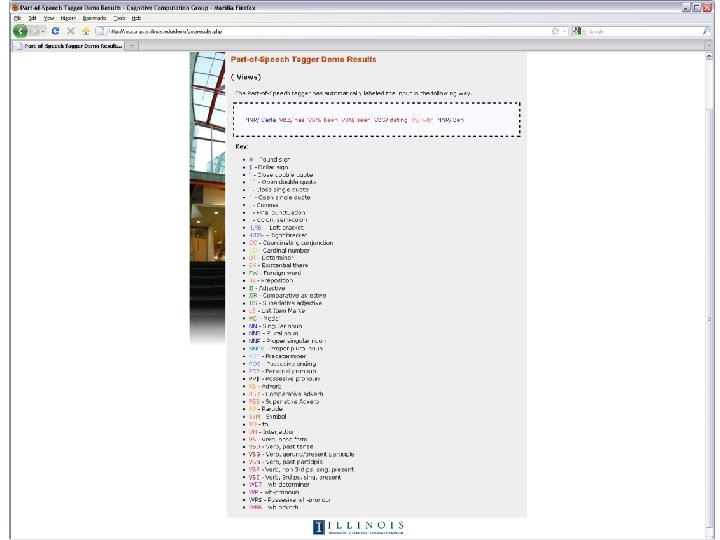
Task: Click the 'Verb, gerund/present participle' key entry
Action: (x=302, y=454)
